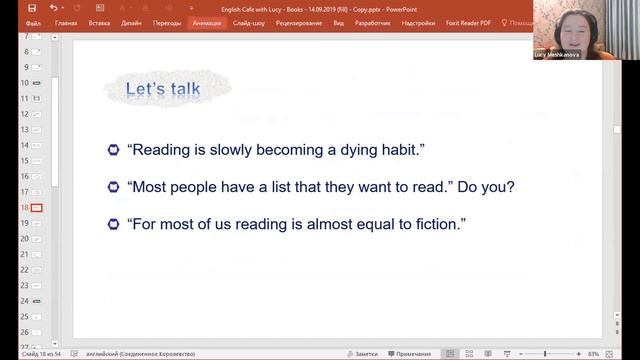
Task: Select slide 19 thumbnail in the panel
Action: [x=36, y=223]
